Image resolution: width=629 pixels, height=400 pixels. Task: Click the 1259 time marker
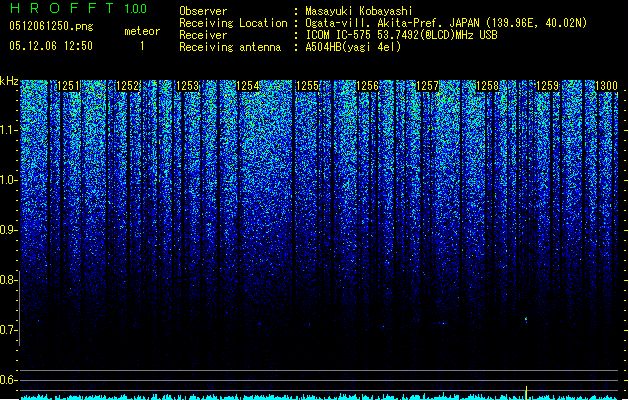(x=547, y=86)
